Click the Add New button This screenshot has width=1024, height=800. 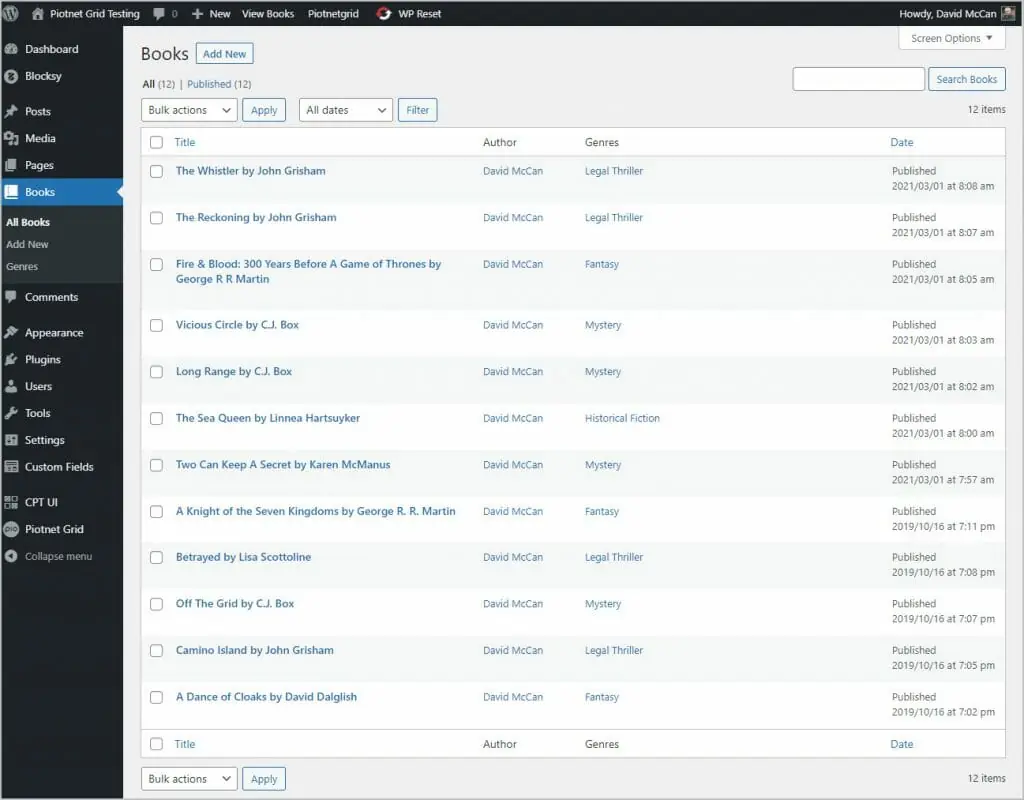tap(224, 53)
